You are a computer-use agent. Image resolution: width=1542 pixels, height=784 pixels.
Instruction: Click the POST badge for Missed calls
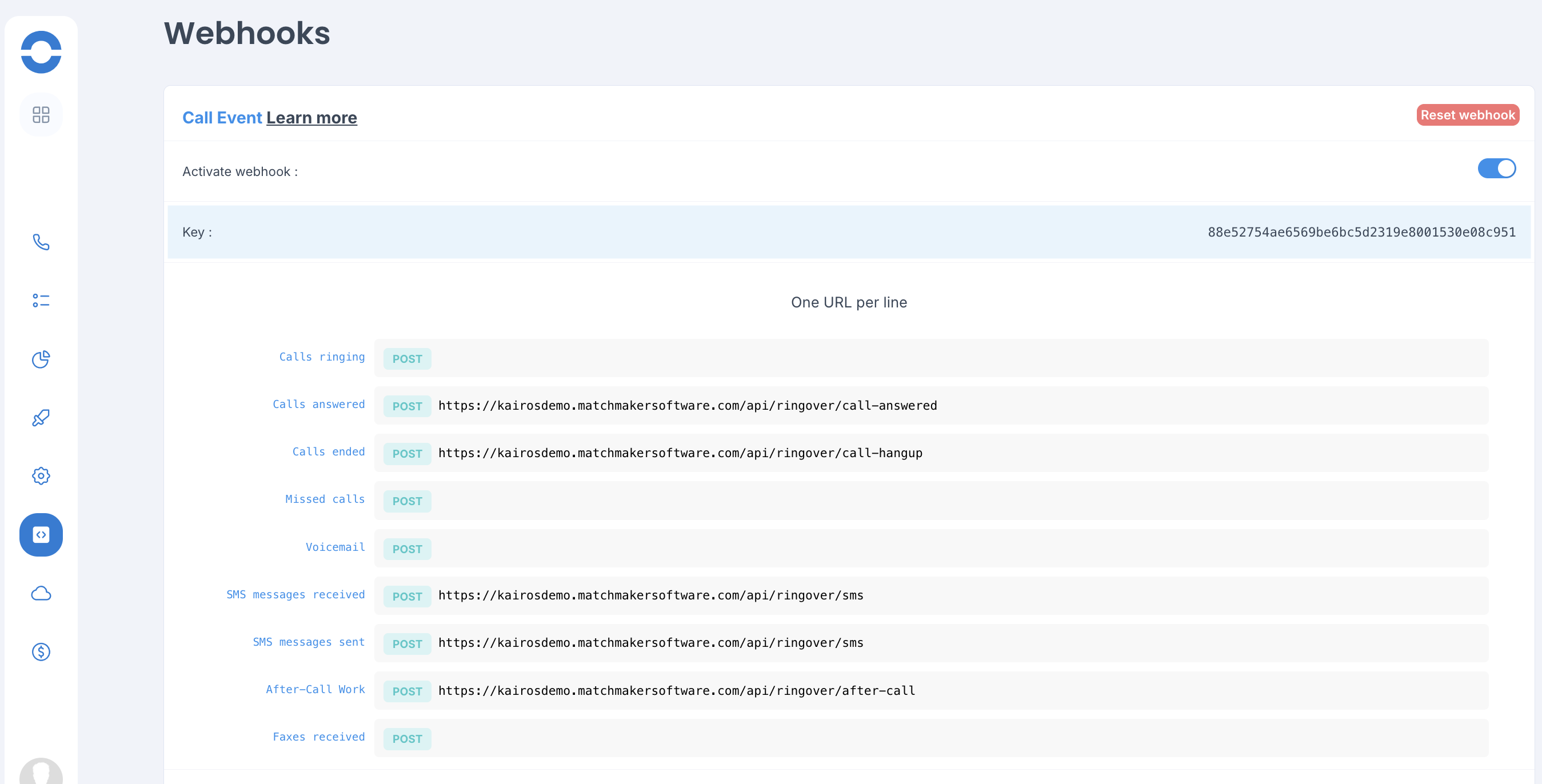click(x=407, y=502)
